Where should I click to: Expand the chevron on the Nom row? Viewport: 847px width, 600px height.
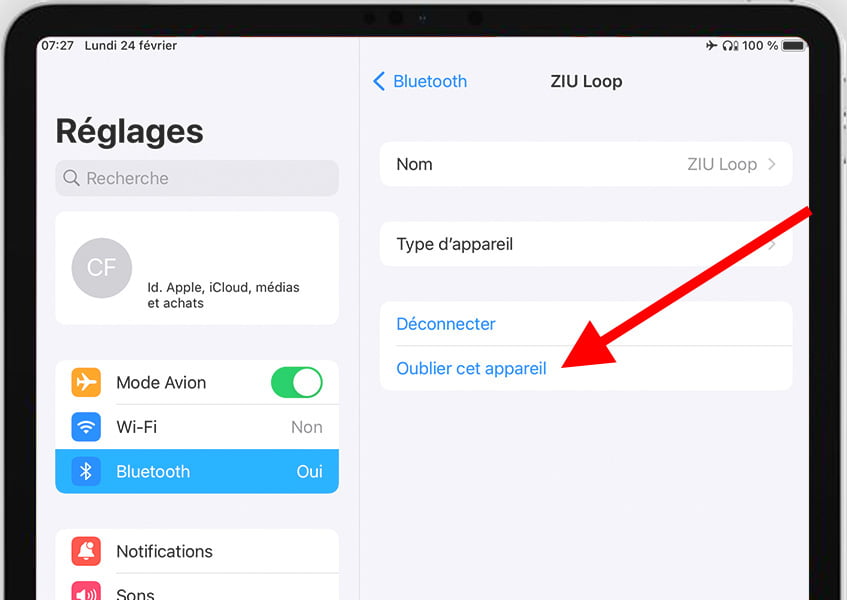tap(772, 164)
